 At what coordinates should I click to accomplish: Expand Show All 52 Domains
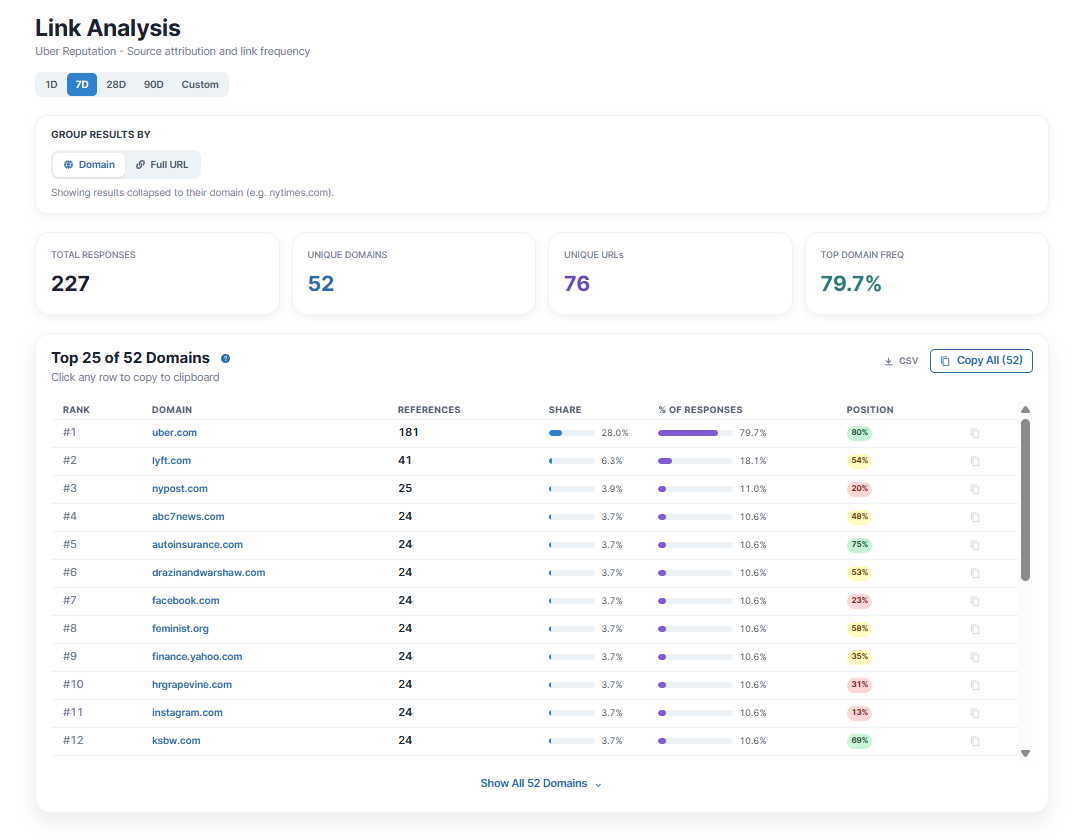coord(541,783)
